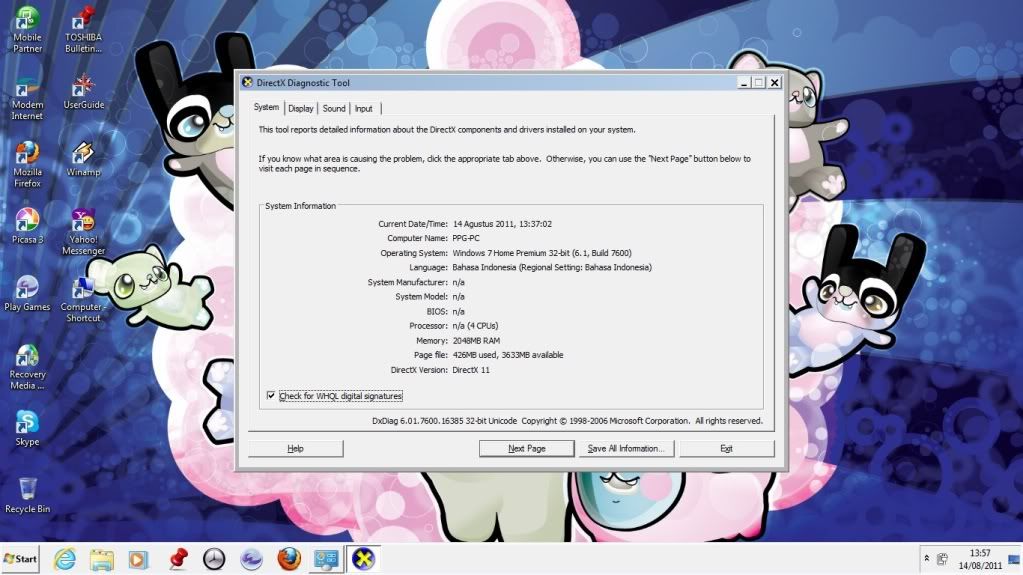Click the DxDiag 6.01.7600.16385 version text
Screen dimensions: 1023x575
coord(444,421)
